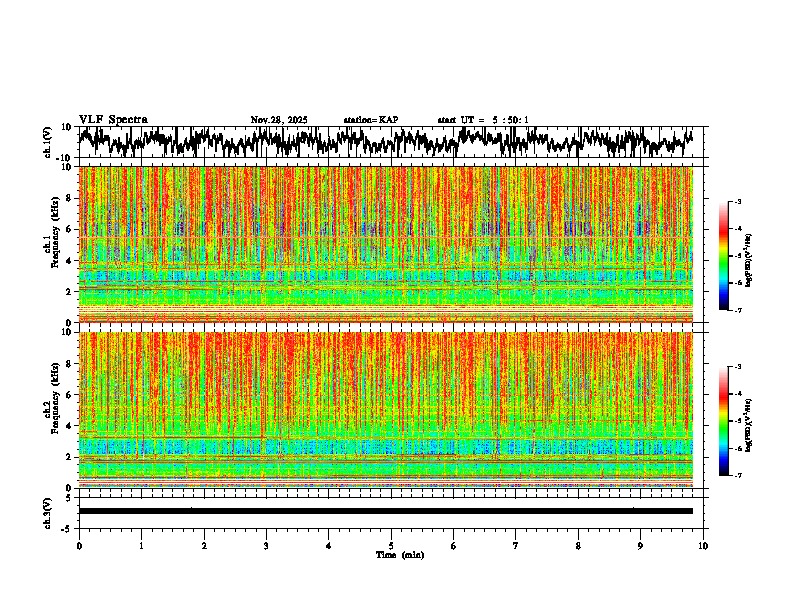Click the 'Time (min)' x-axis label

click(400, 555)
